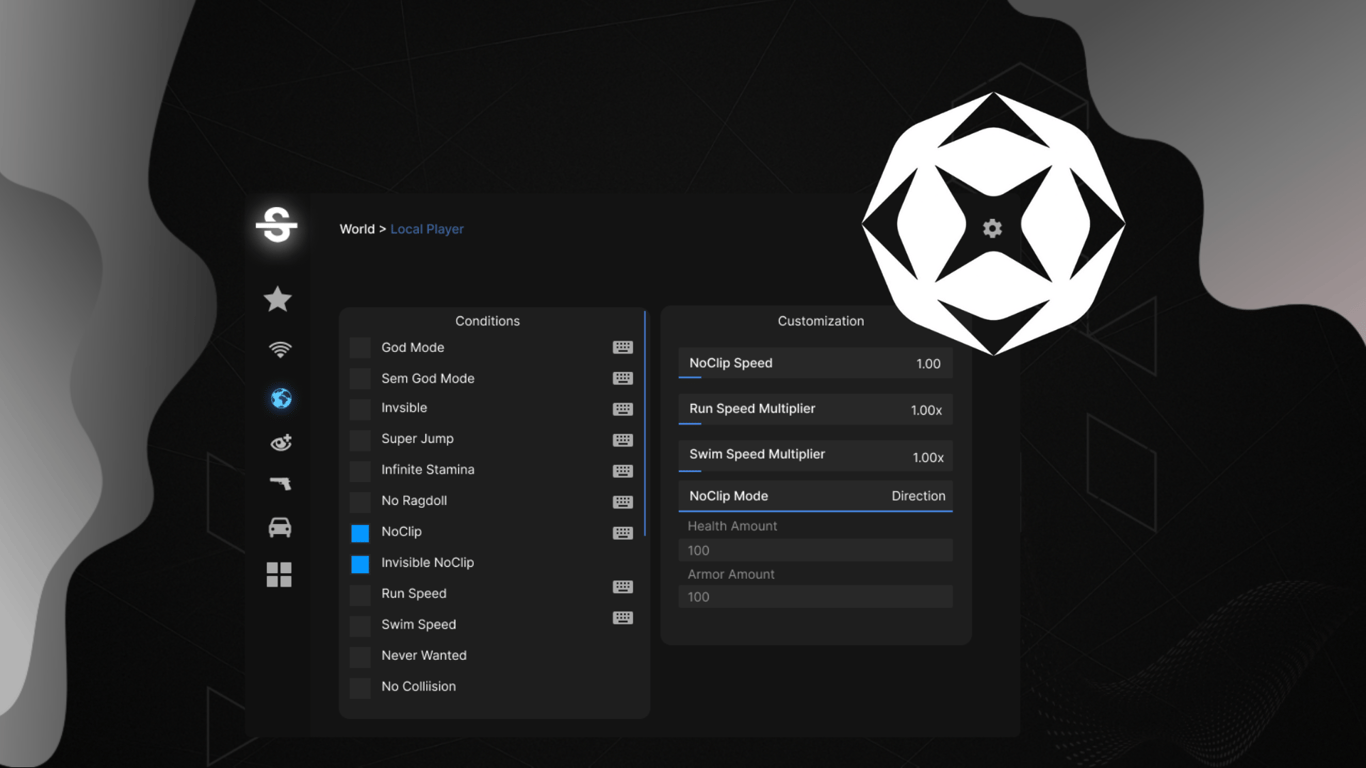Open the four-squares grid section
1366x768 pixels.
(x=279, y=574)
